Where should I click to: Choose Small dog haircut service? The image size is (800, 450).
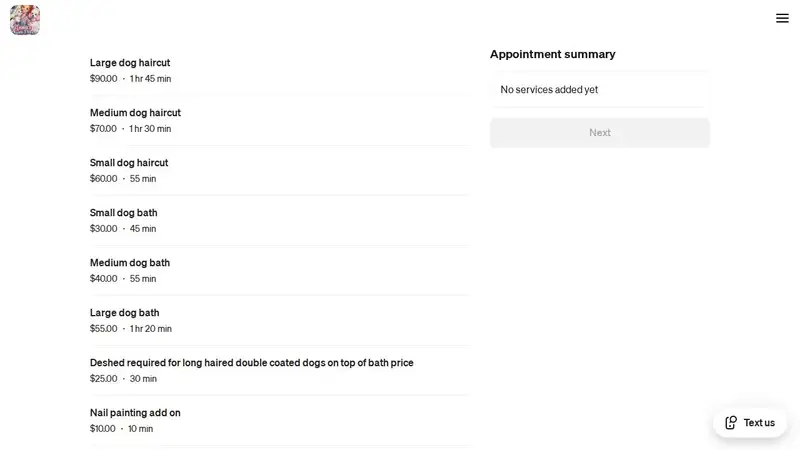pos(280,170)
